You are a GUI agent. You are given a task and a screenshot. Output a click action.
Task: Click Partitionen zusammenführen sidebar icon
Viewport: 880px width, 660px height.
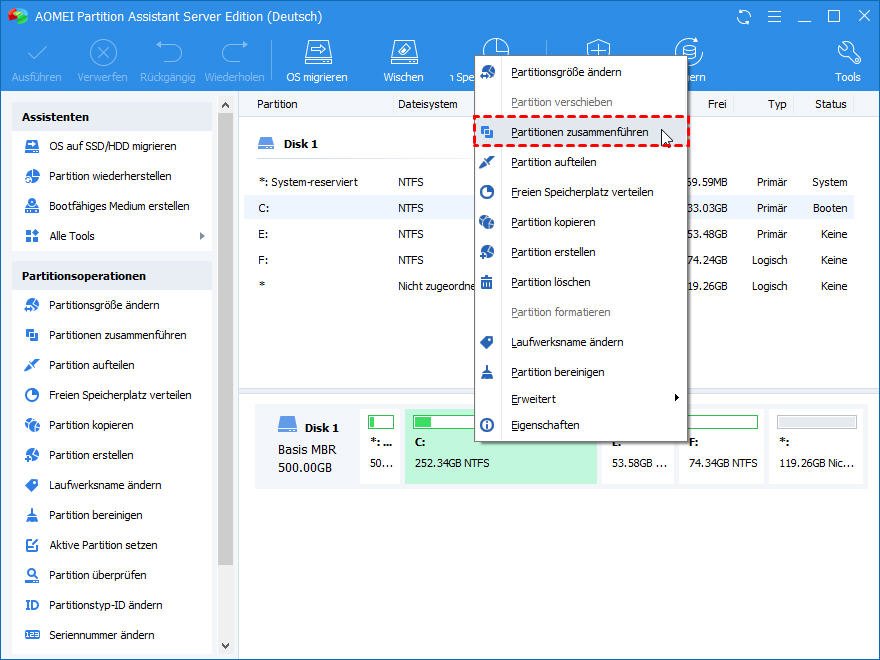click(x=32, y=335)
